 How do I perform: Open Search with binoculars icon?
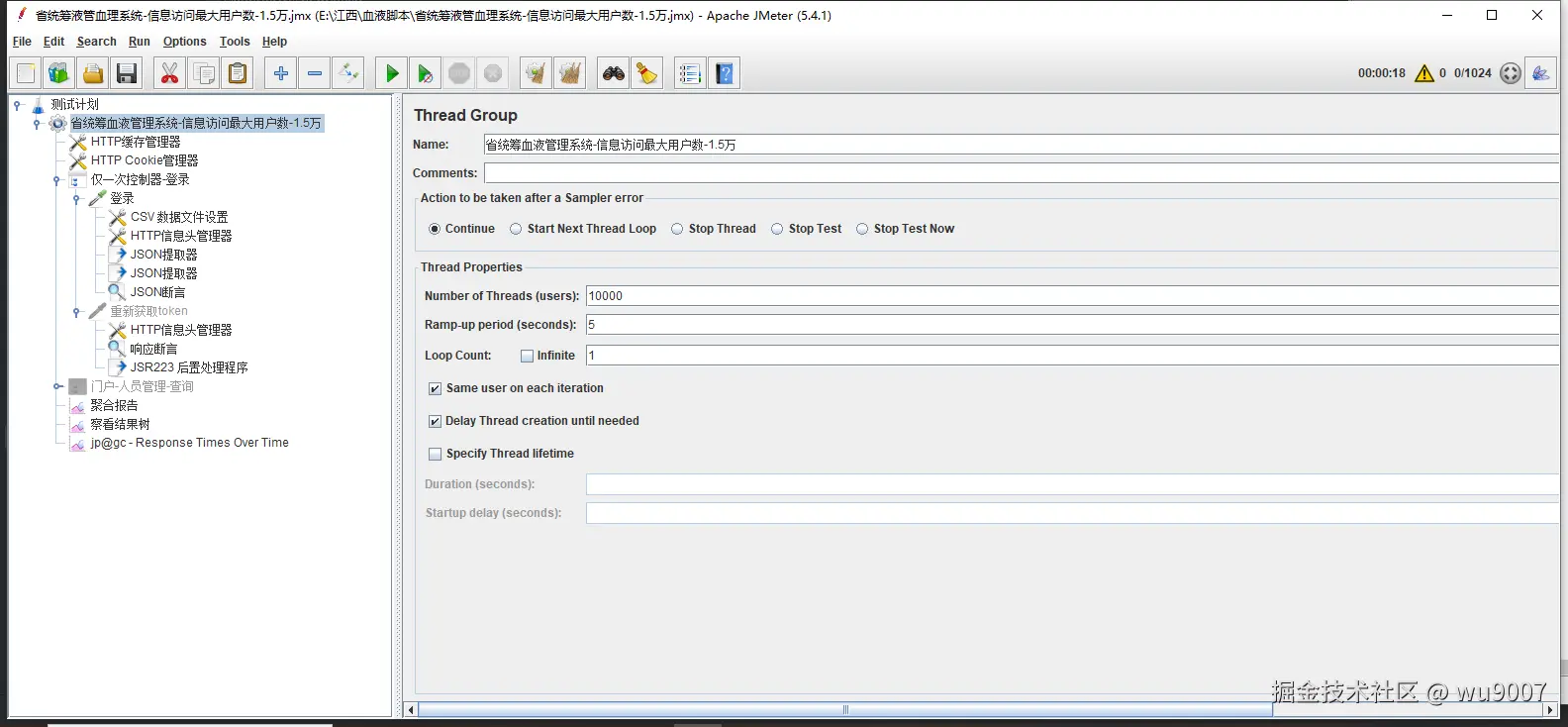click(x=614, y=73)
